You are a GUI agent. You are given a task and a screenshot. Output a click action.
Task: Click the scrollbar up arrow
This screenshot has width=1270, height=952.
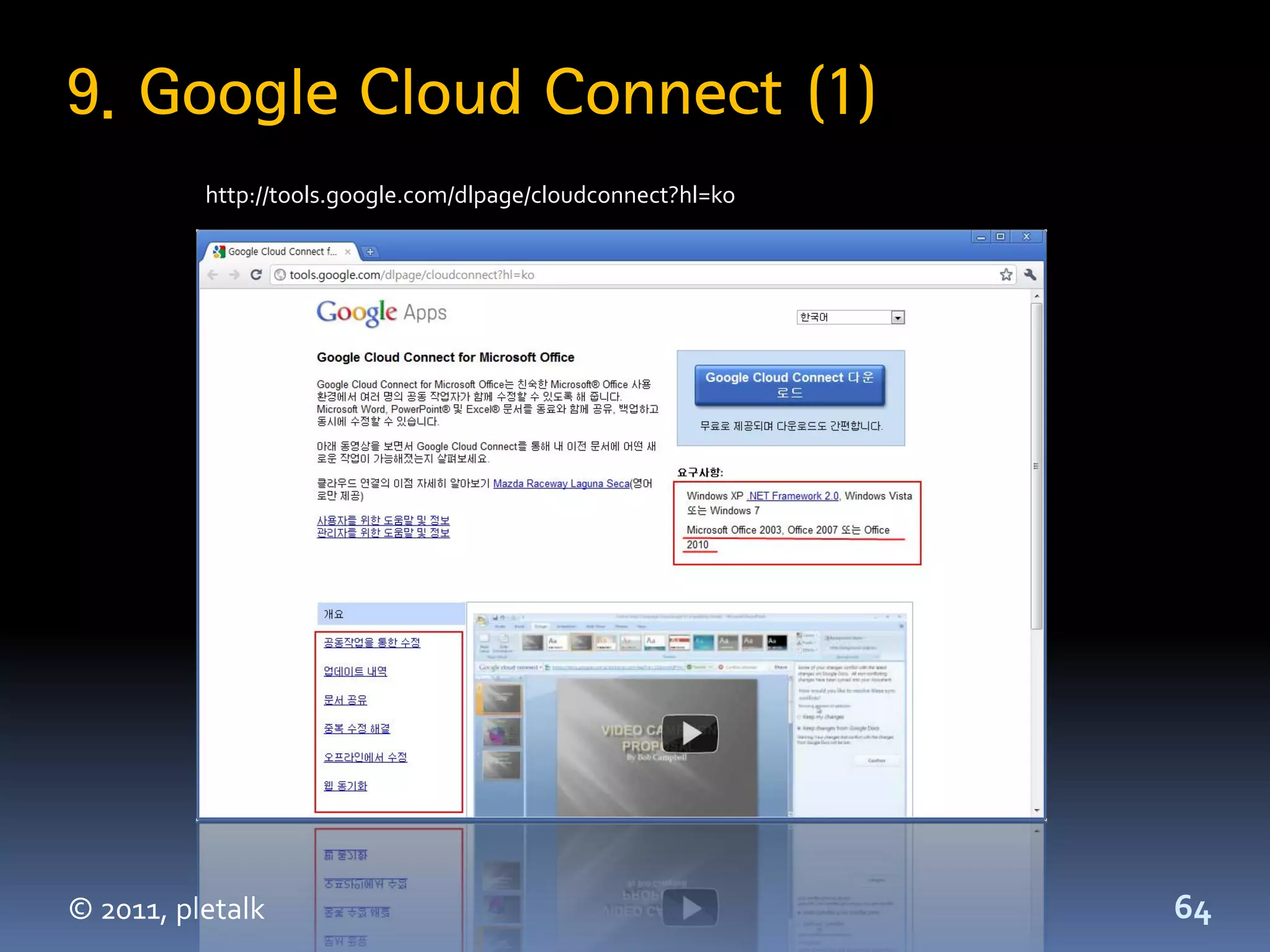click(x=1036, y=297)
